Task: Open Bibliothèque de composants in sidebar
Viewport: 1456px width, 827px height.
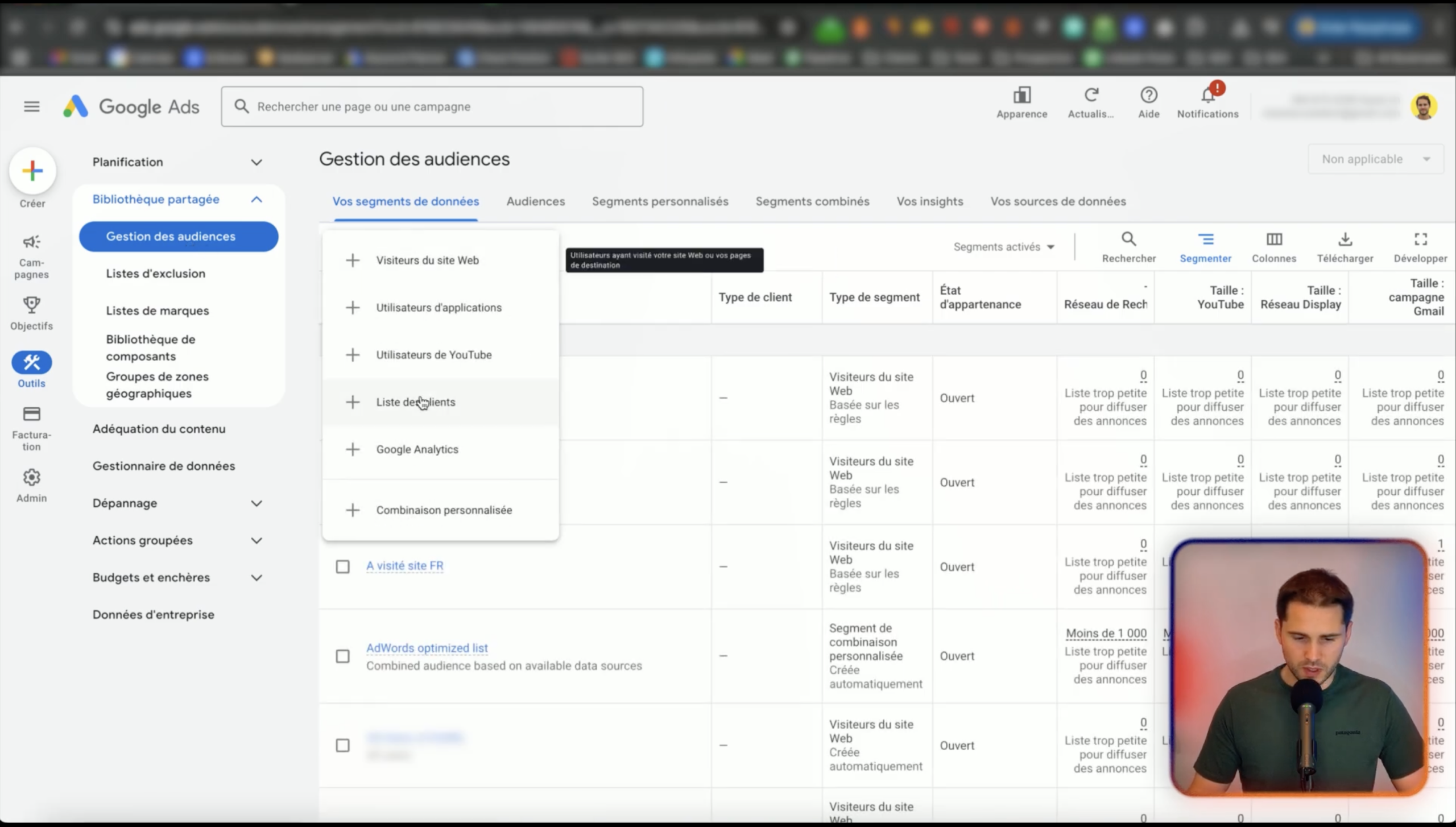Action: [150, 348]
